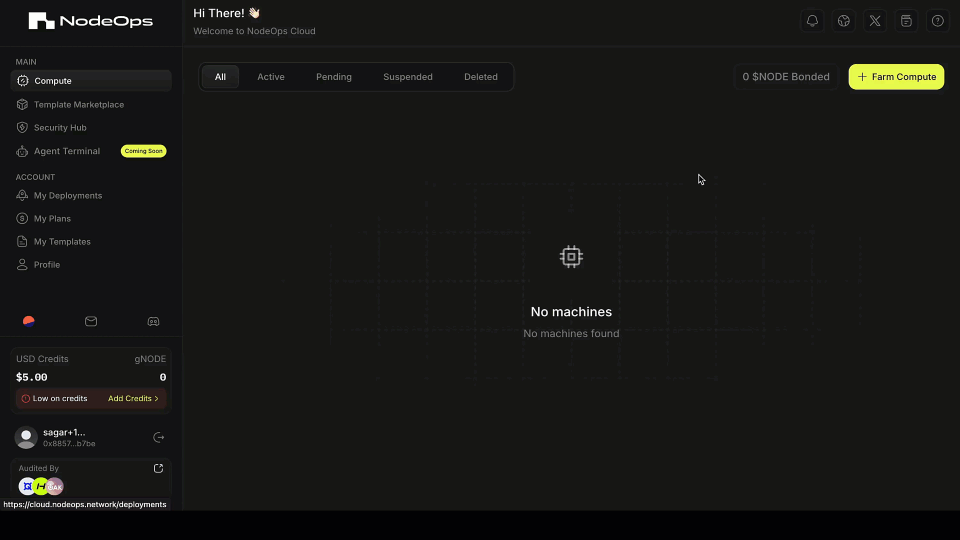Click the Low on credits text
Screen dimensions: 960x540
click(60, 399)
